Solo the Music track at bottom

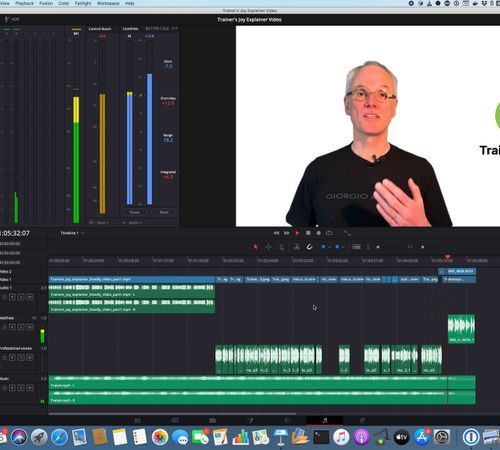(21, 388)
